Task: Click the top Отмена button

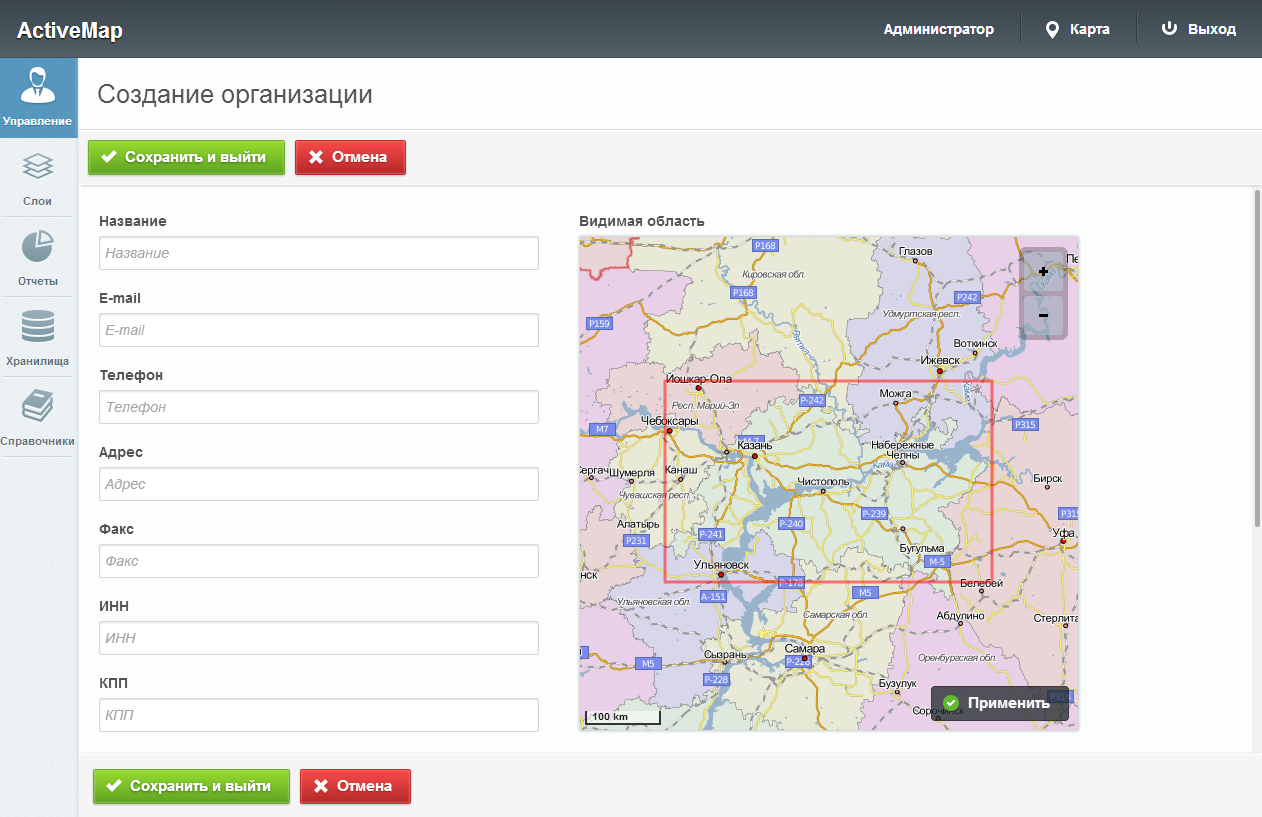Action: tap(350, 157)
